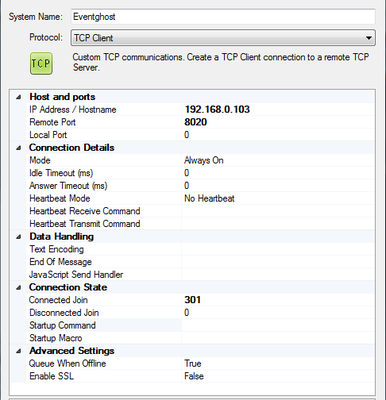386x400 pixels.
Task: Select the Connected Join property label
Action: [58, 300]
